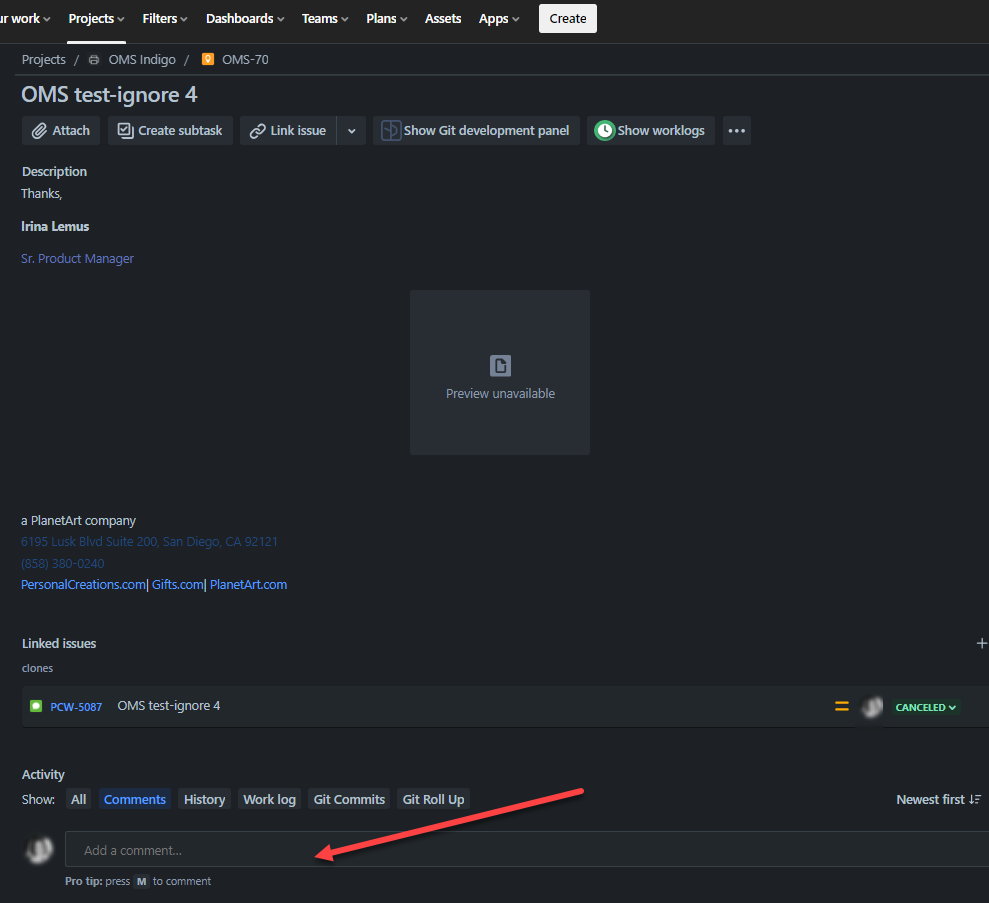Show Git development panel
The height and width of the screenshot is (903, 989).
point(476,131)
